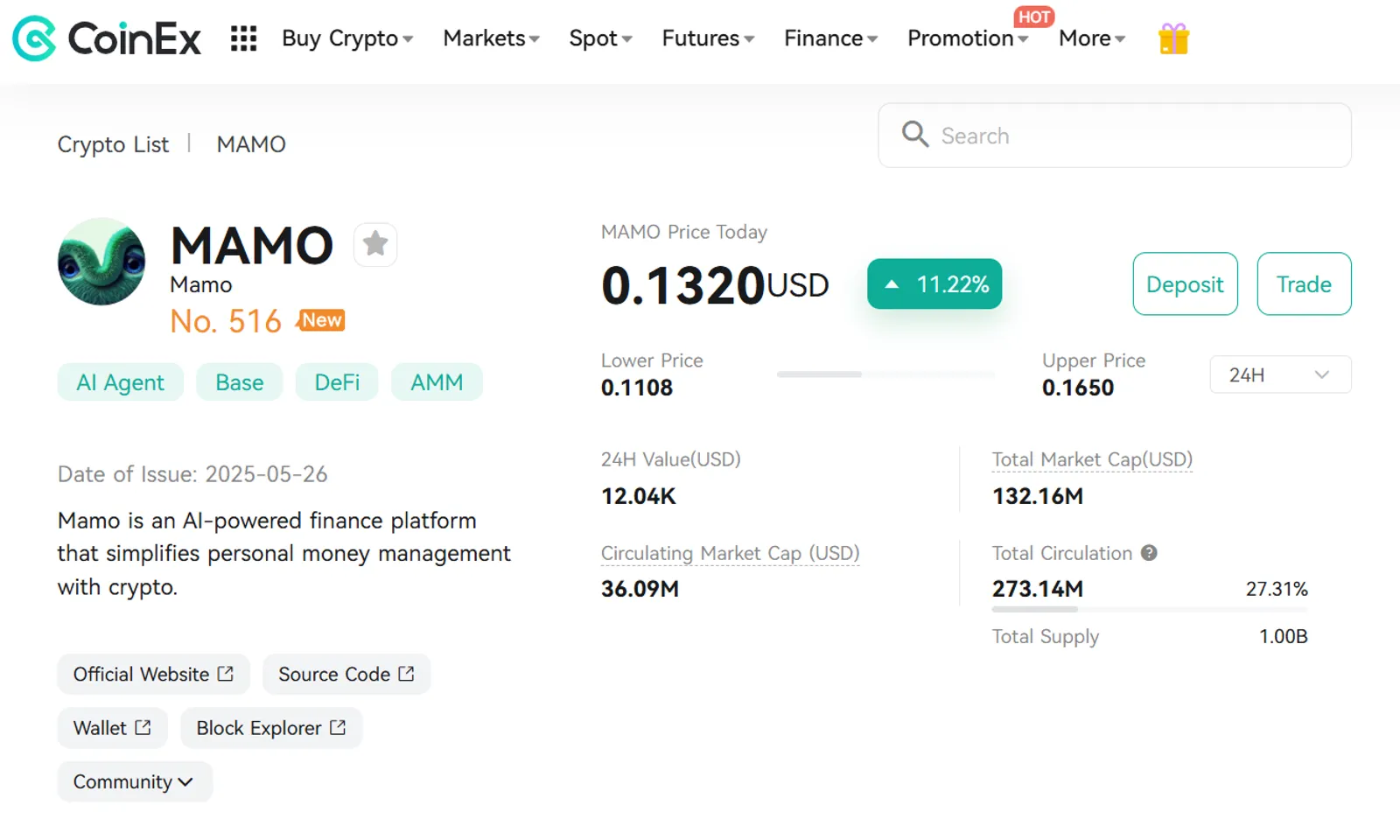Viewport: 1400px width, 840px height.
Task: Expand the Spot menu
Action: [x=600, y=38]
